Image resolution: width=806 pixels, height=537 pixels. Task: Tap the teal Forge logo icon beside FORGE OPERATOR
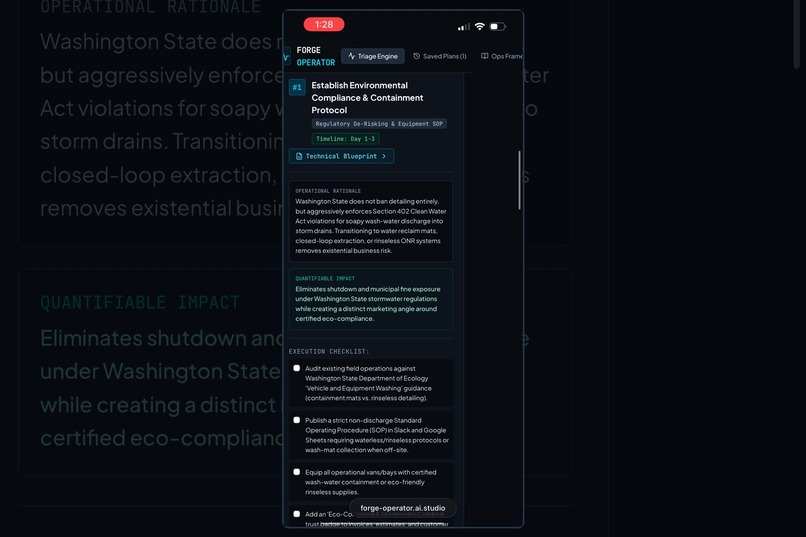(x=286, y=57)
